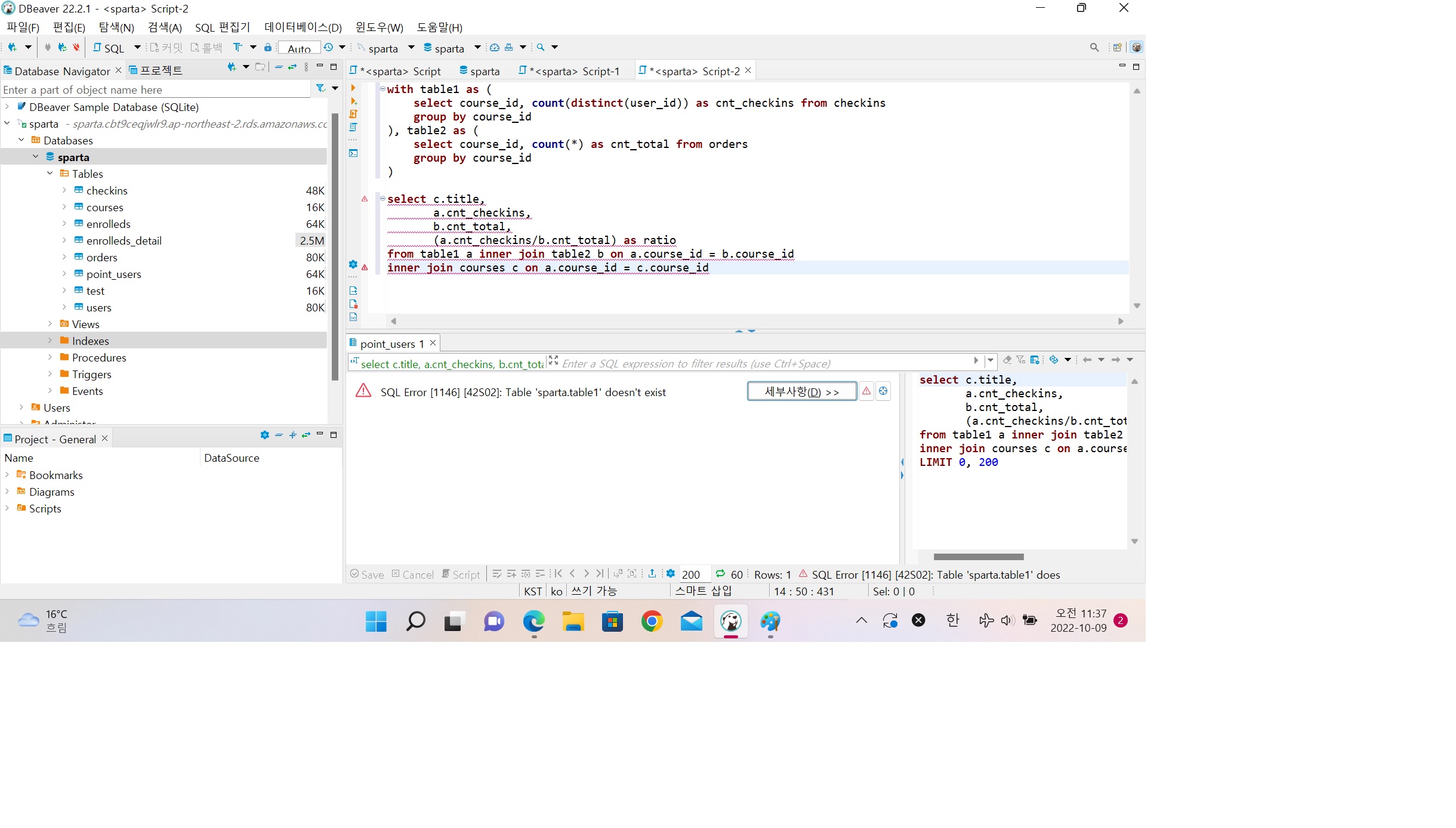Click the transaction mode icon in toolbar
This screenshot has height=828, width=1456.
pos(237,47)
